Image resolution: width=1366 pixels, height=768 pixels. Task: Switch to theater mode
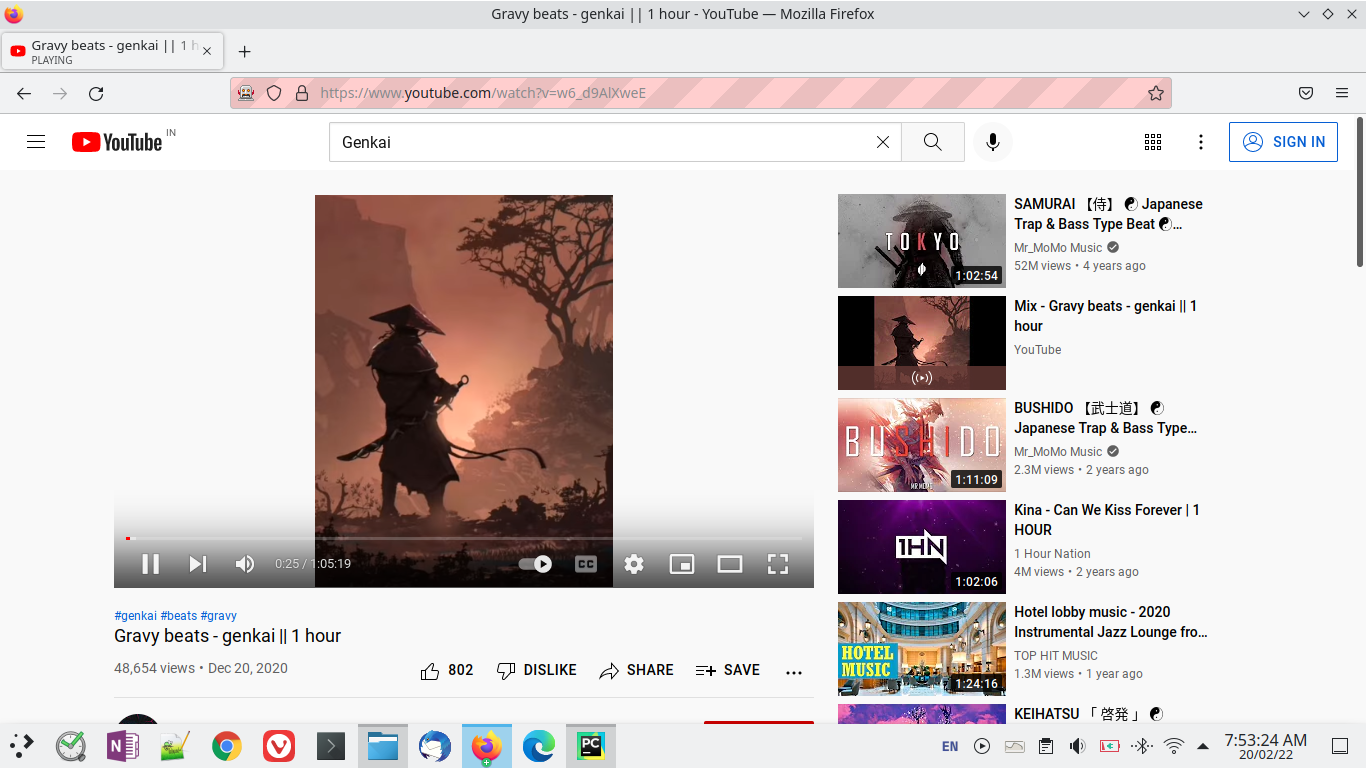click(730, 564)
